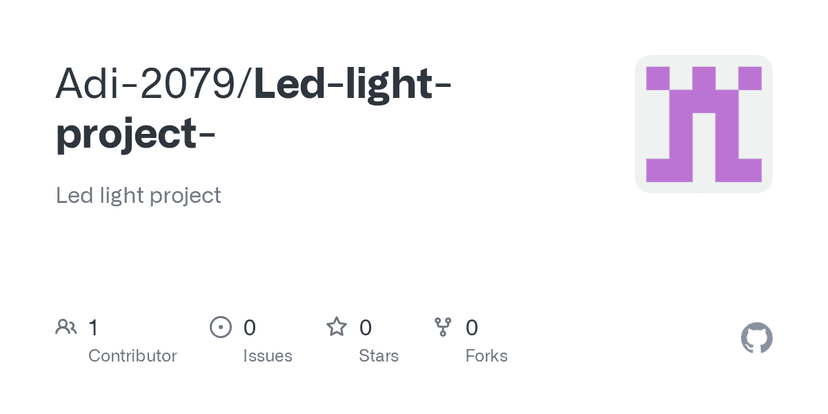Click the fork icon above Forks

[443, 327]
